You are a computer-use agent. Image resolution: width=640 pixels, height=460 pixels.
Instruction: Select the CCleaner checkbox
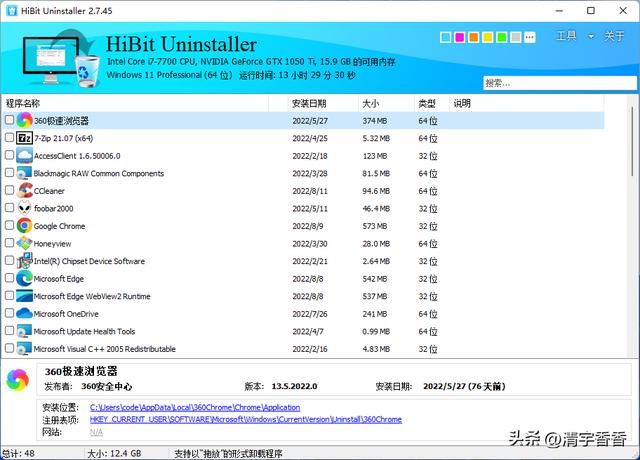[9, 190]
